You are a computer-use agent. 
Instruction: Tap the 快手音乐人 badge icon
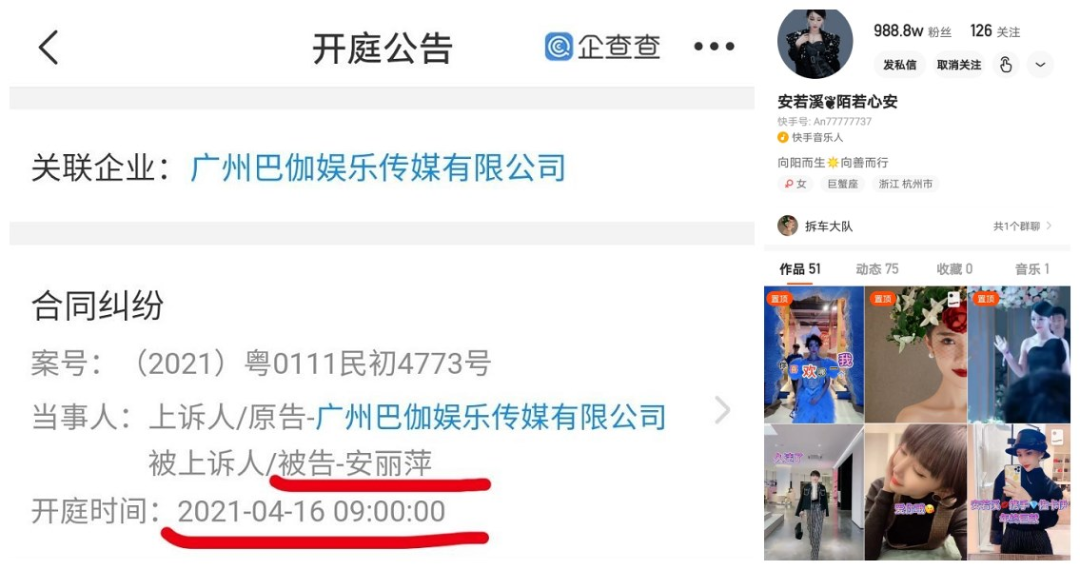pyautogui.click(x=782, y=138)
